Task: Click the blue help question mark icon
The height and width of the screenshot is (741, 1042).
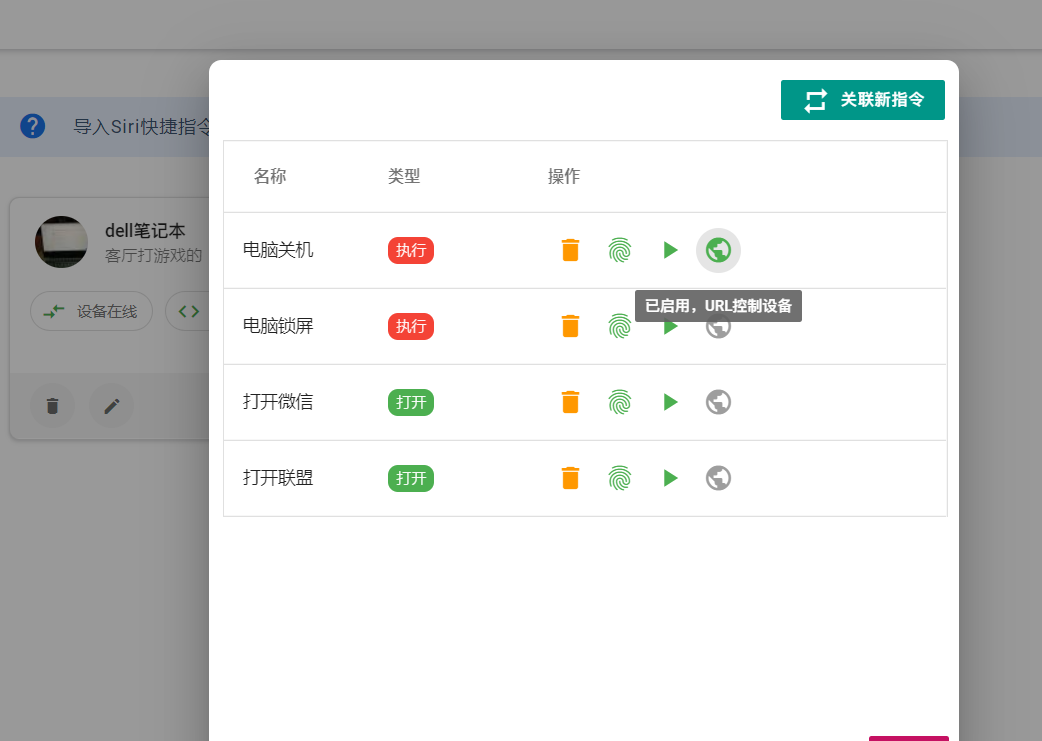Action: pos(33,126)
